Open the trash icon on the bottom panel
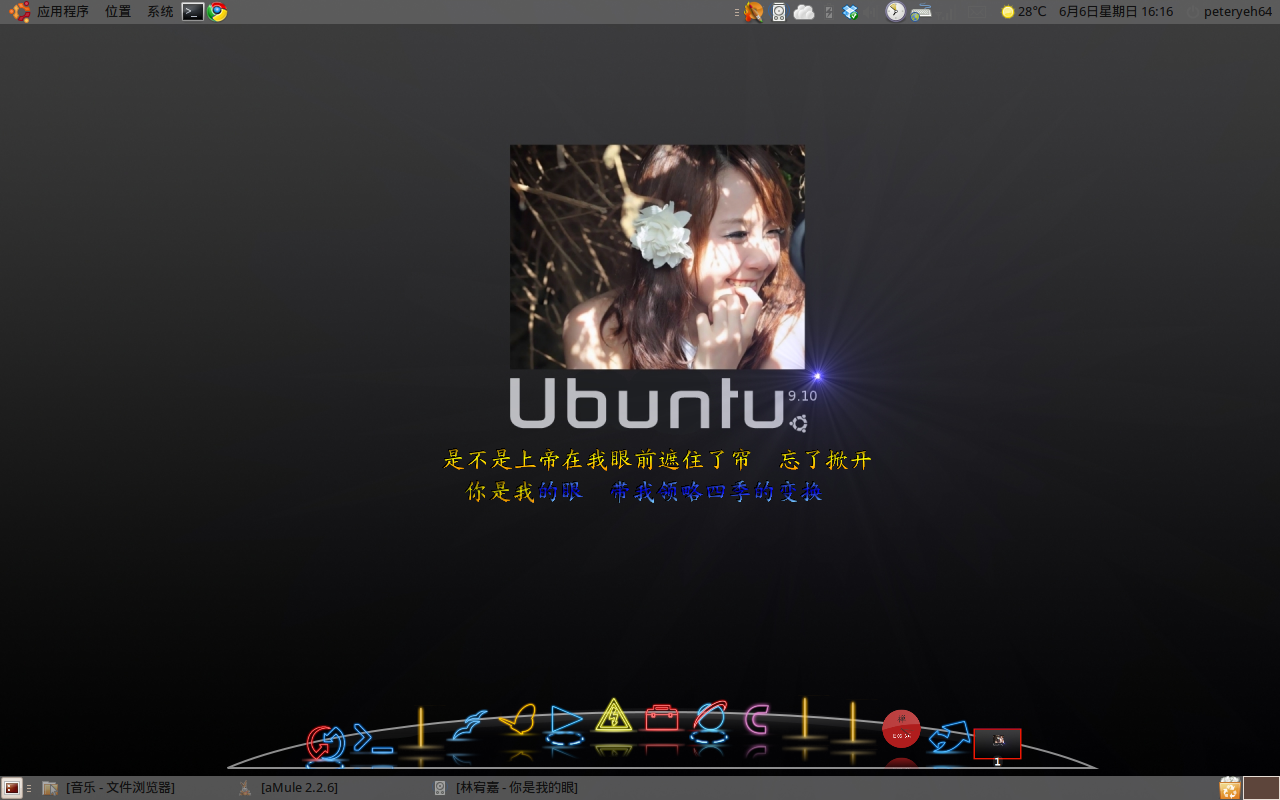Viewport: 1280px width, 800px height. tap(1229, 788)
